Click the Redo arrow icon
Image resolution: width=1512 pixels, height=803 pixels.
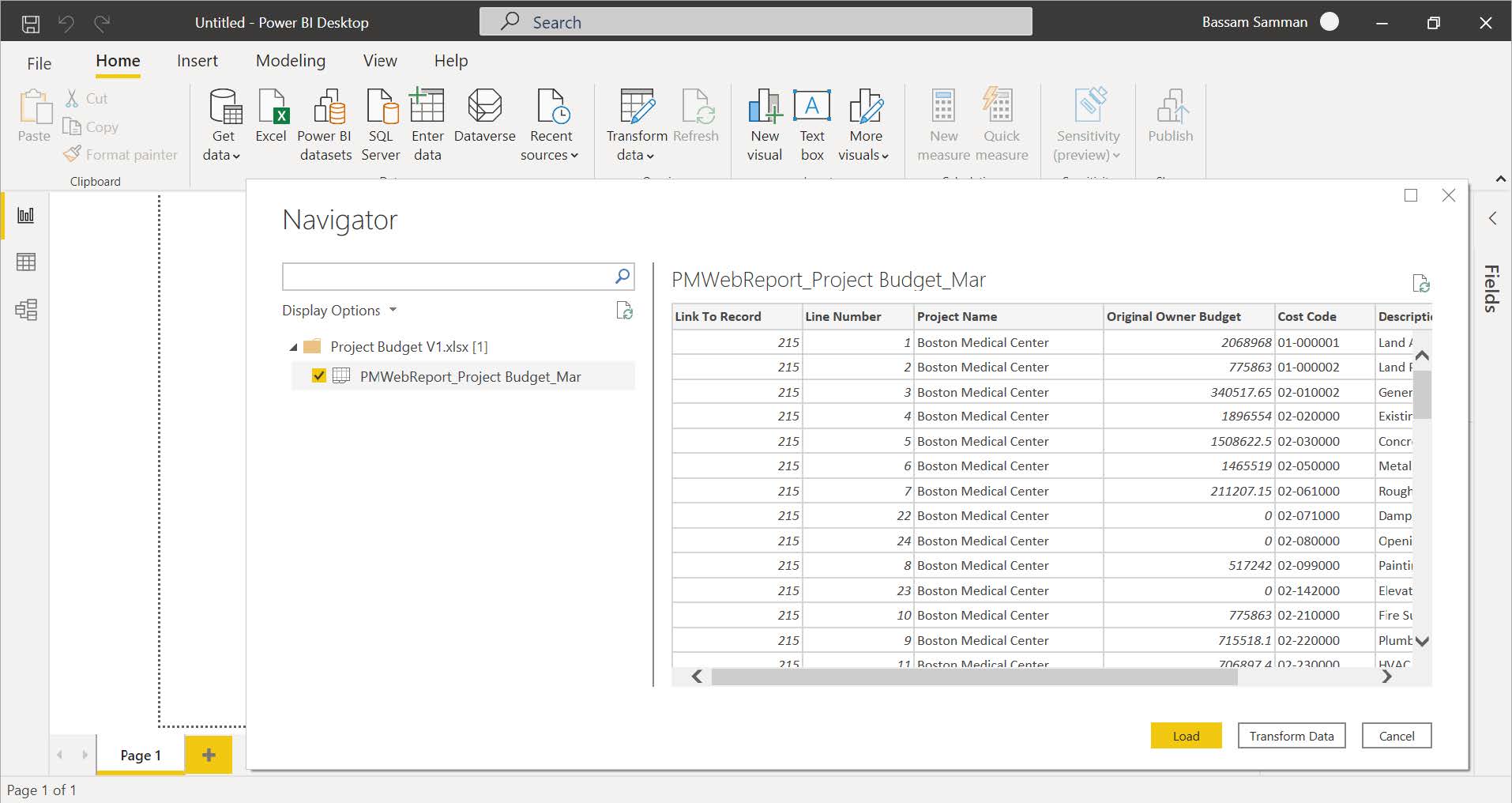[x=101, y=24]
